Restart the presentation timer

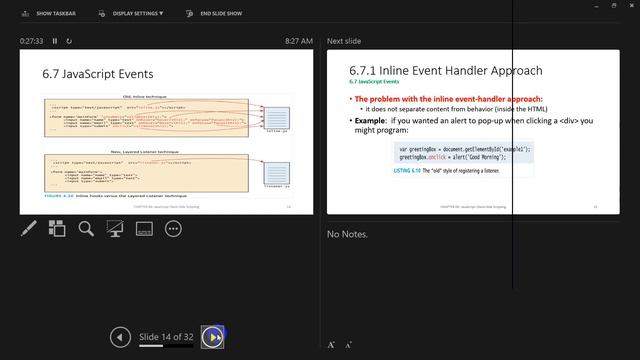(x=69, y=41)
